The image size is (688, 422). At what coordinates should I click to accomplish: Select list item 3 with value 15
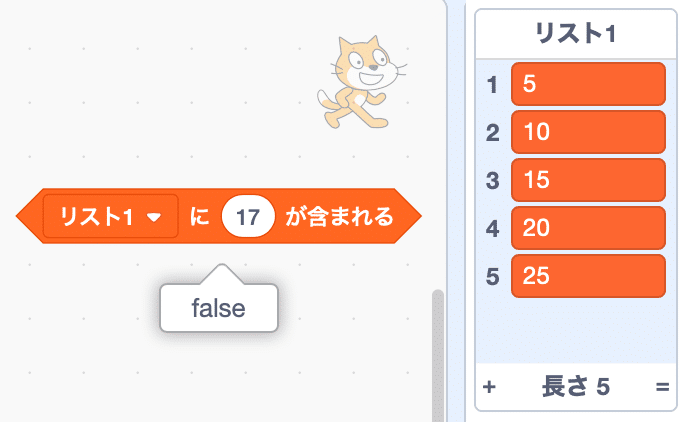pyautogui.click(x=588, y=180)
